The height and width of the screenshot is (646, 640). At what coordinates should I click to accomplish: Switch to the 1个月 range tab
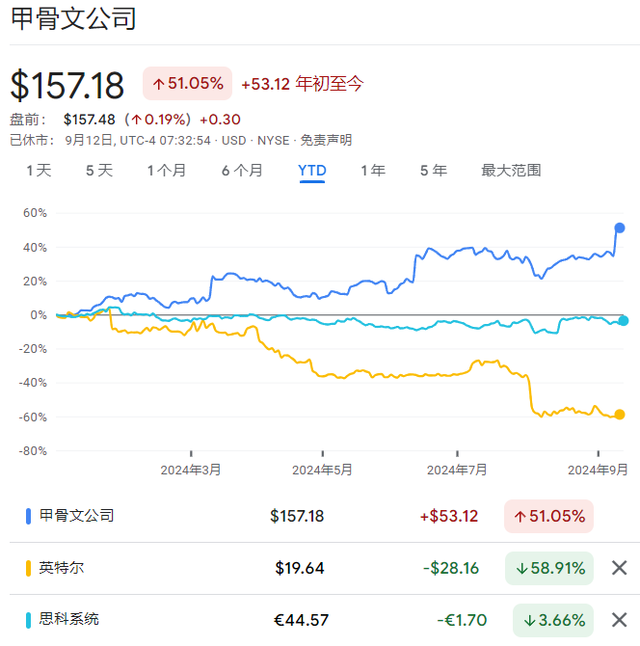coord(166,170)
